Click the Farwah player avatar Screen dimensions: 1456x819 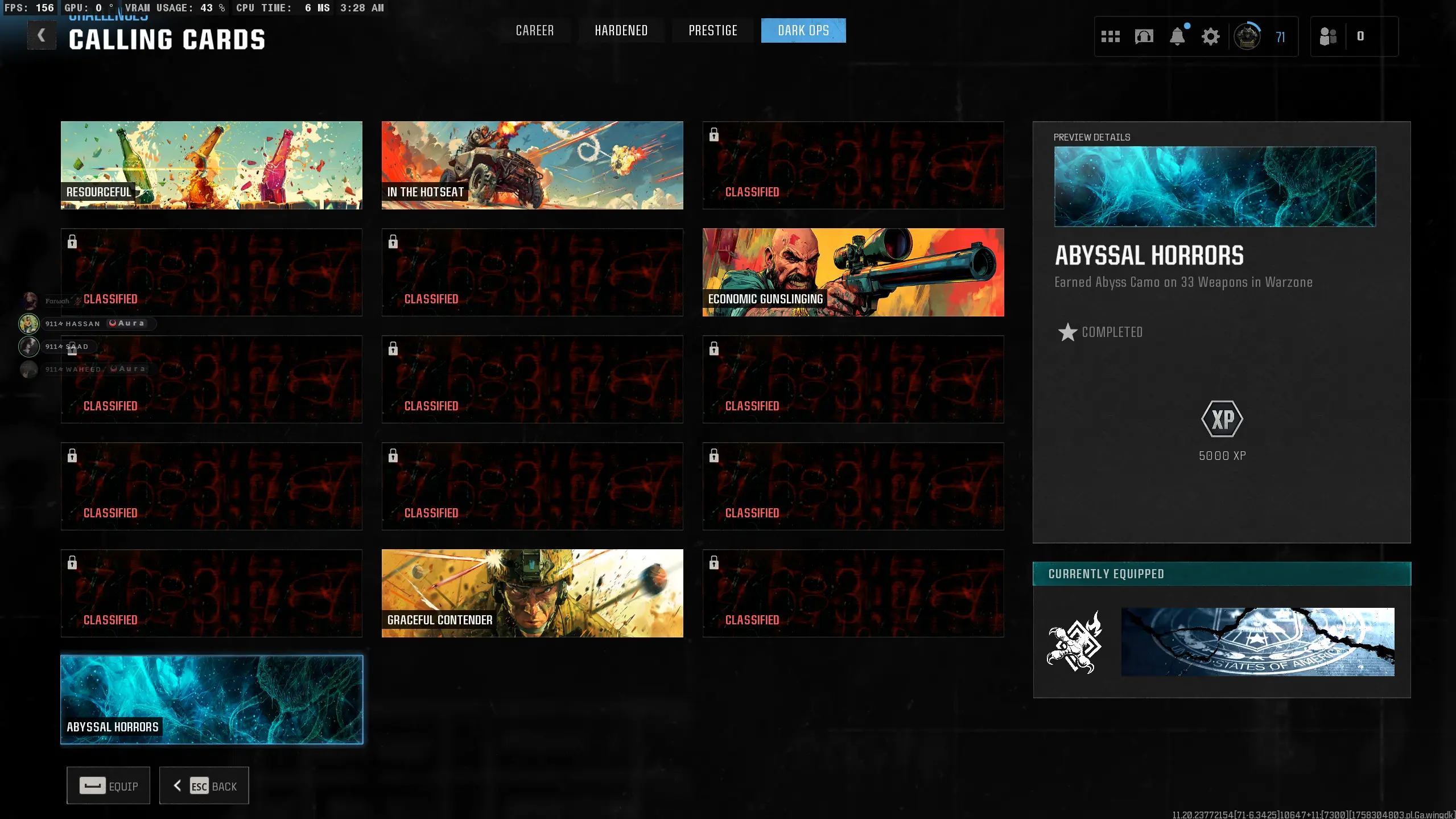click(30, 301)
